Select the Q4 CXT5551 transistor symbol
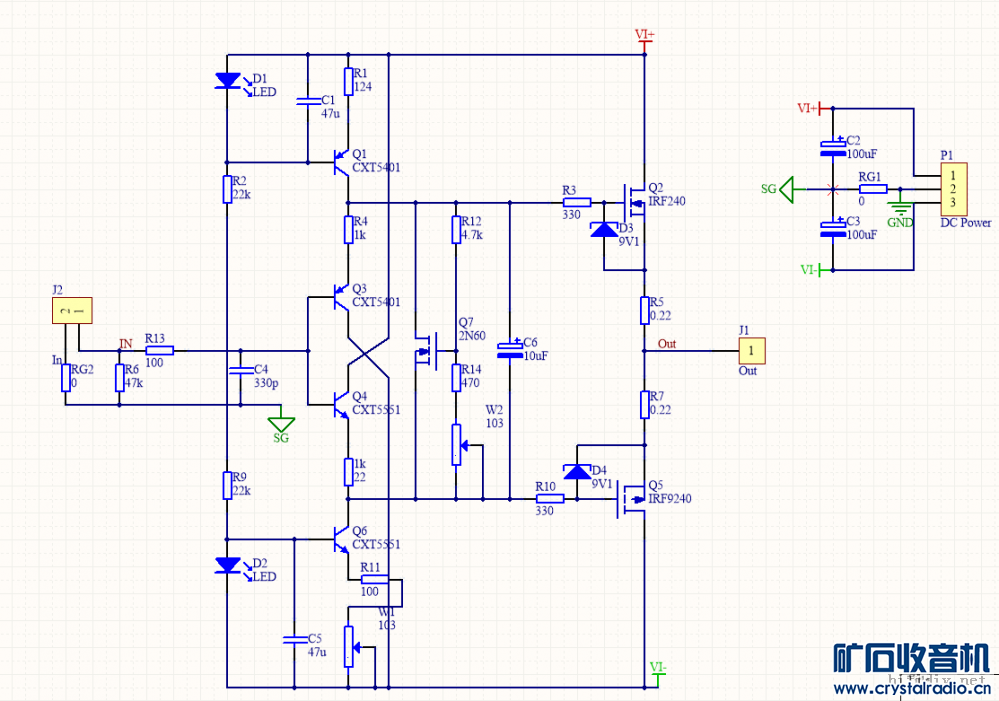 (340, 404)
